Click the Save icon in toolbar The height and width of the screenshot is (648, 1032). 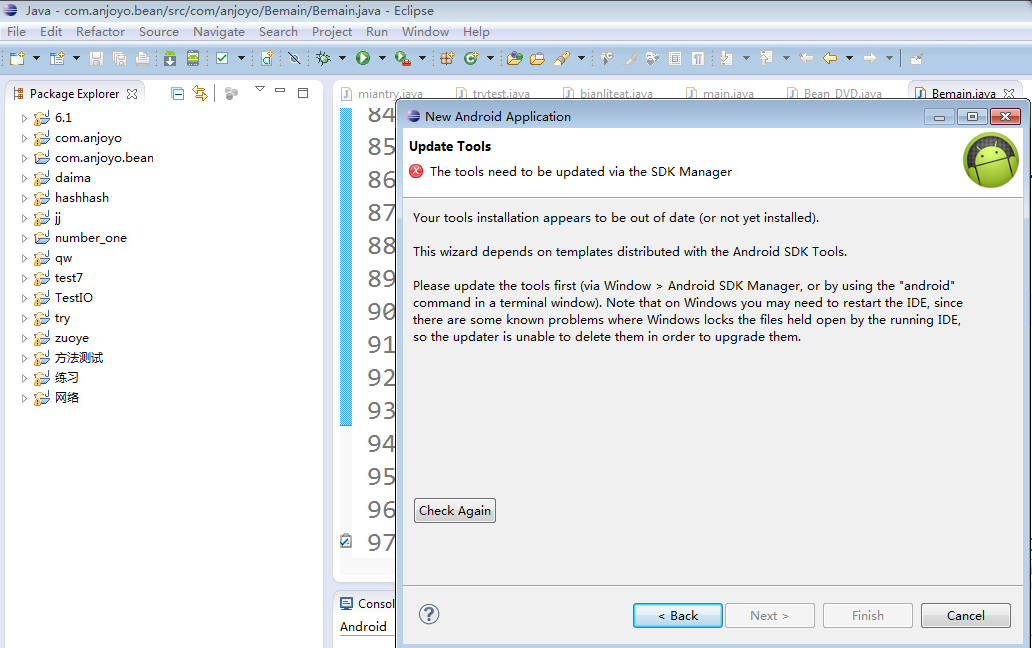[x=96, y=59]
